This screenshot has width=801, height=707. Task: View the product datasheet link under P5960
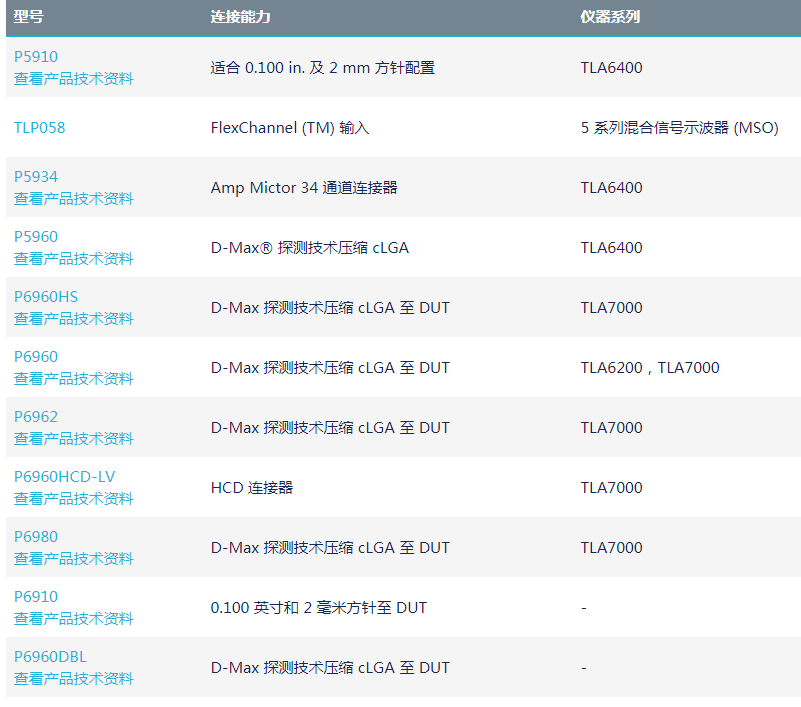pyautogui.click(x=74, y=258)
